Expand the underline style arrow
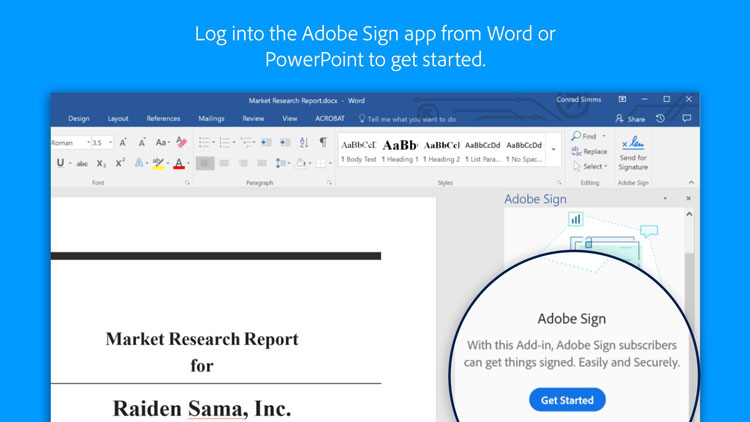The height and width of the screenshot is (422, 750). coord(70,164)
